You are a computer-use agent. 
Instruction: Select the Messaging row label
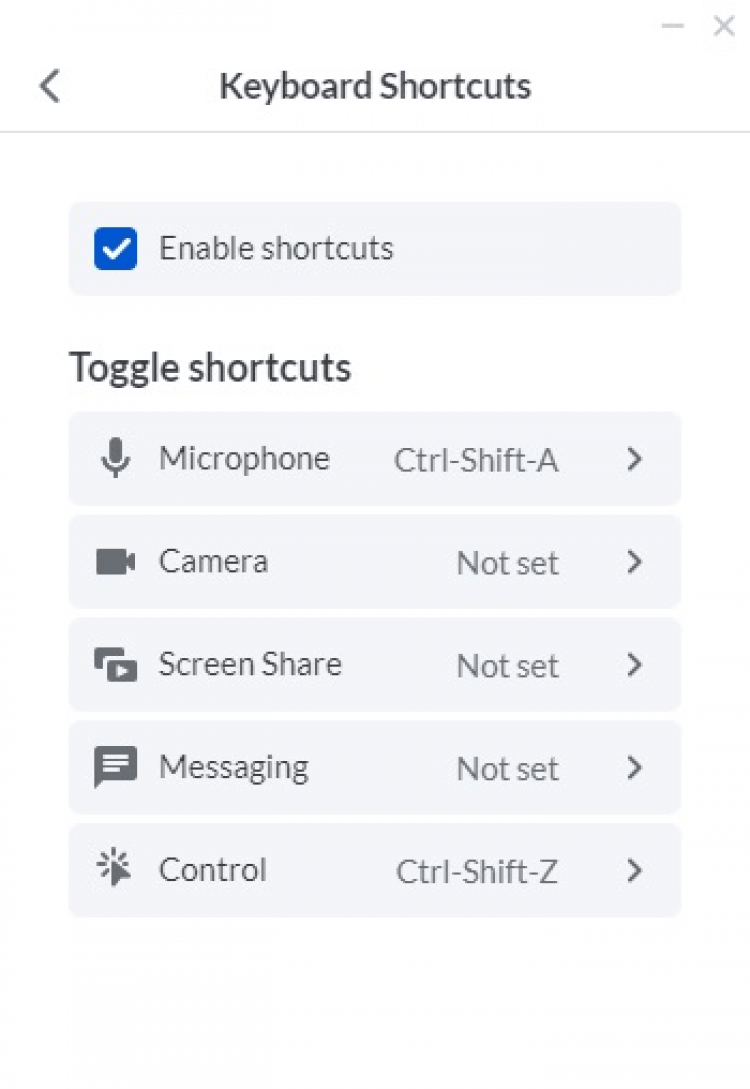point(233,768)
